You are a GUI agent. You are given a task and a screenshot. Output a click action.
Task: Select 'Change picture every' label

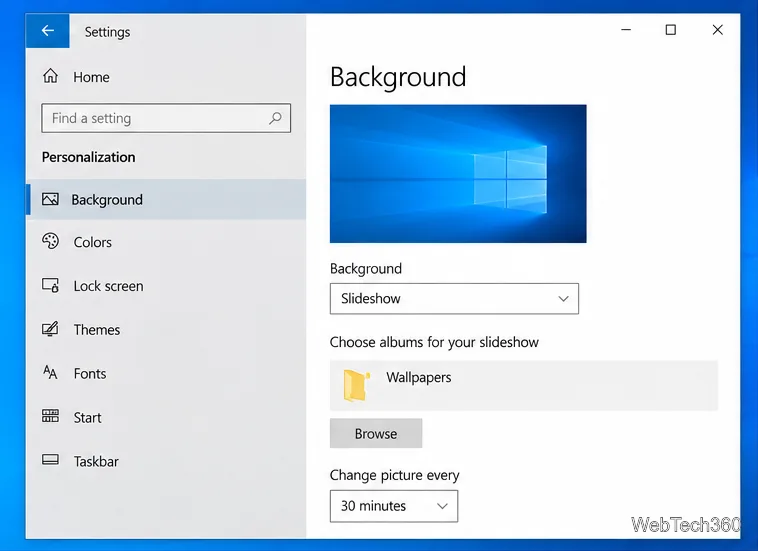394,475
